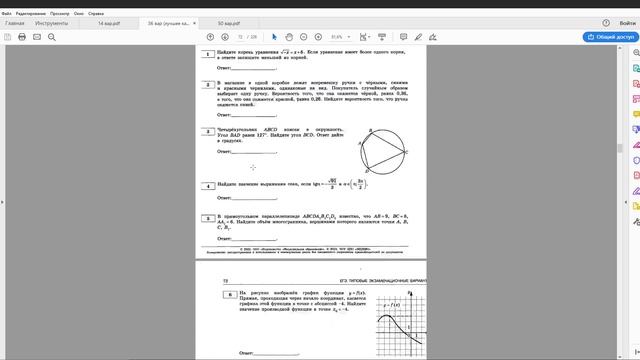Image resolution: width=640 pixels, height=360 pixels.
Task: Click the scrollbar down arrow
Action: [x=620, y=357]
